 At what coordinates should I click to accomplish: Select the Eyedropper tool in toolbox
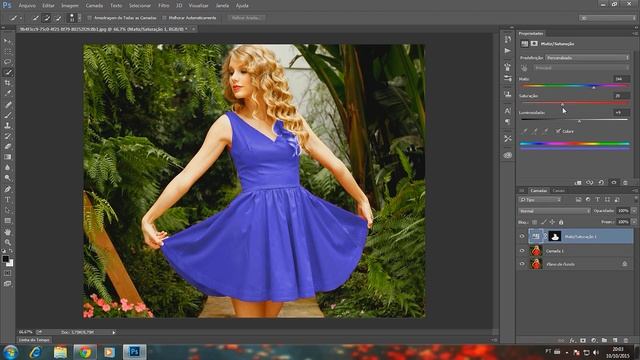7,93
